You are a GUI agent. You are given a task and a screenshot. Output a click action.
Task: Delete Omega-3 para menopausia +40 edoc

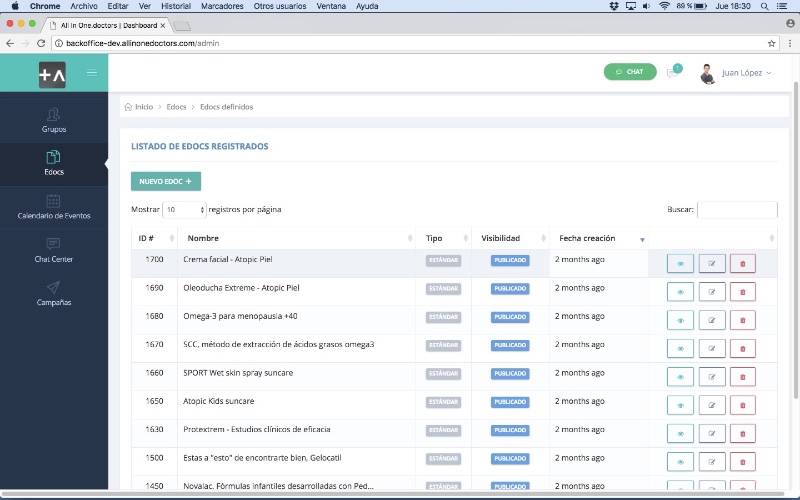[x=742, y=320]
